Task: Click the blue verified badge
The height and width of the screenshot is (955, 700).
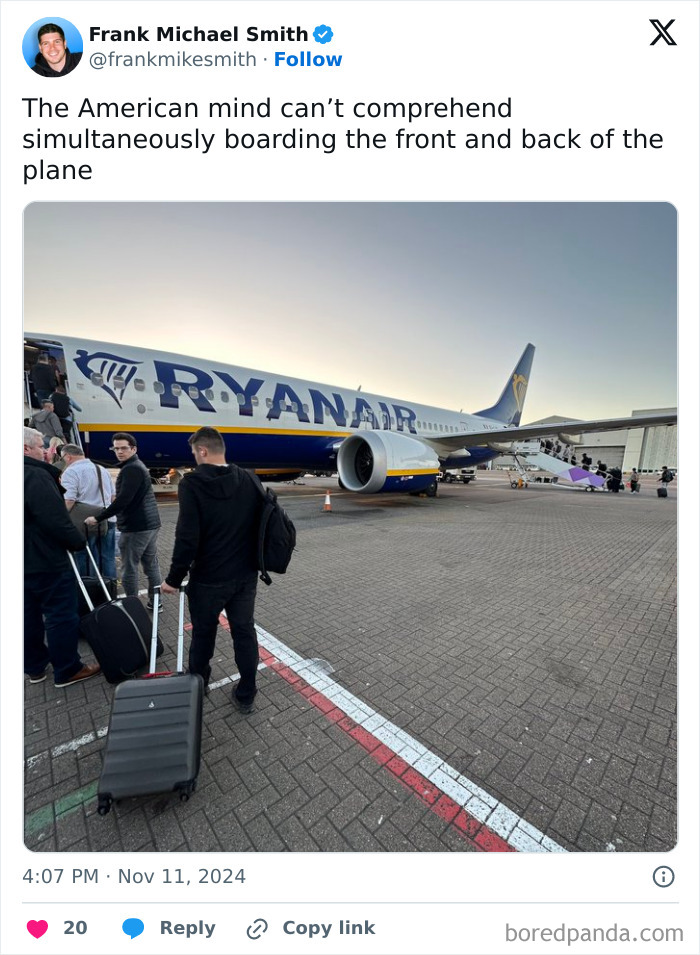Action: click(x=323, y=34)
